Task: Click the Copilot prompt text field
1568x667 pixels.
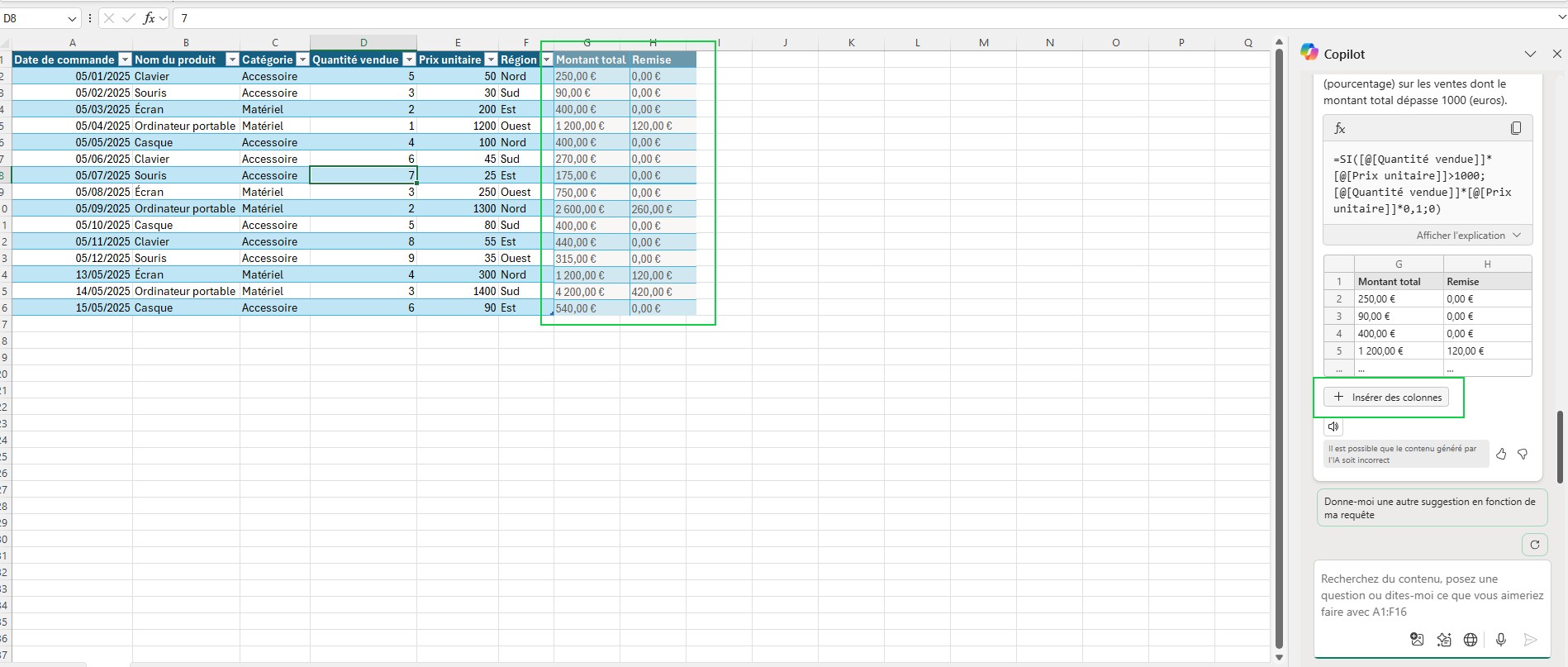Action: click(x=1431, y=595)
